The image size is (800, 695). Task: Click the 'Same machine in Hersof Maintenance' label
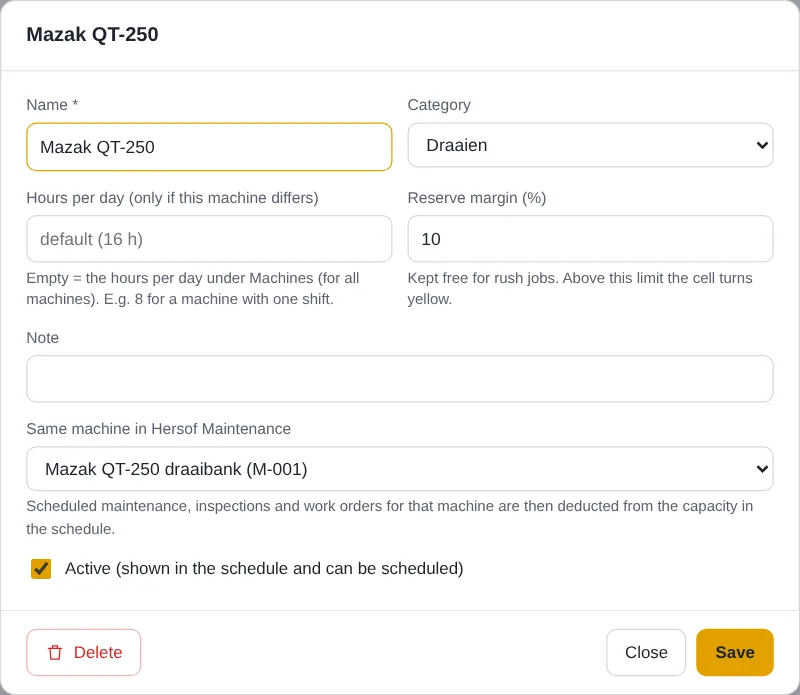tap(159, 429)
